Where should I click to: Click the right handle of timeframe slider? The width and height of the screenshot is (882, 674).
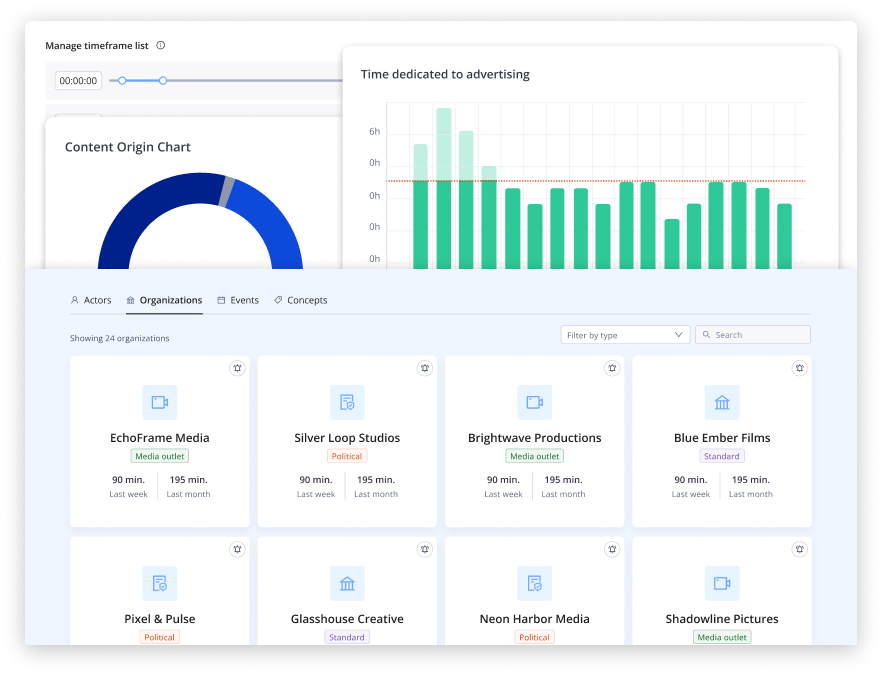coord(163,80)
